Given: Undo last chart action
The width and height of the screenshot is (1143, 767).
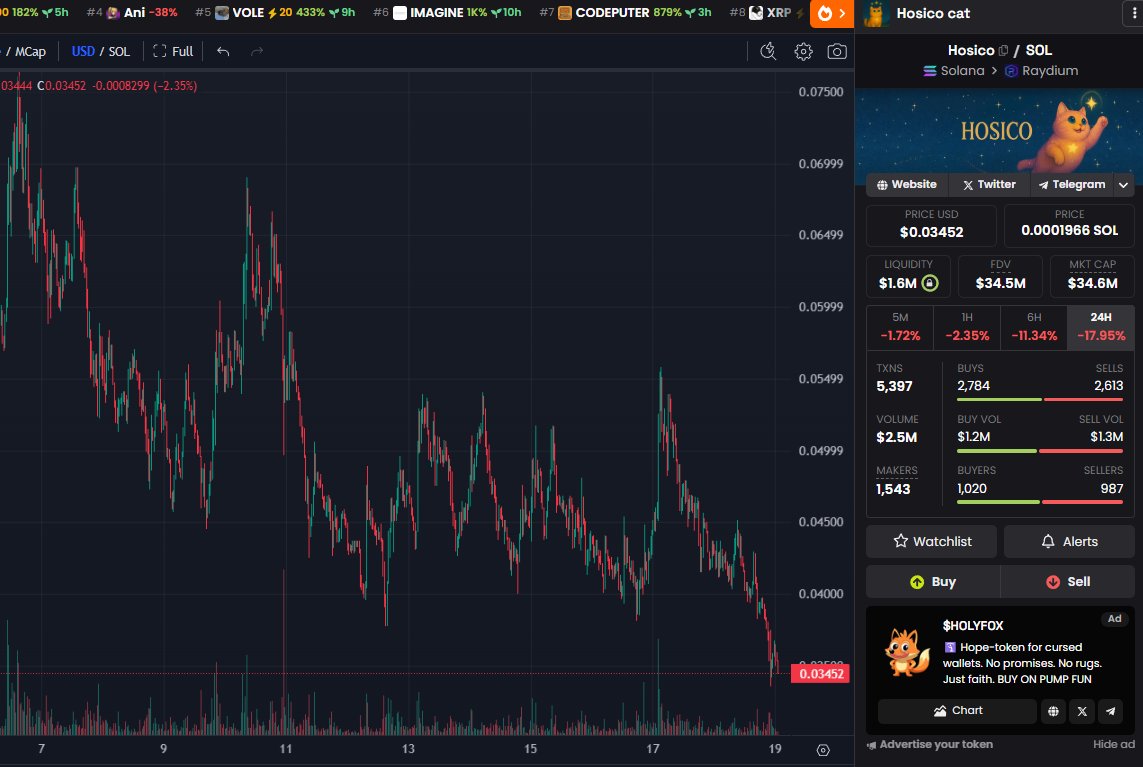Looking at the screenshot, I should (x=223, y=51).
